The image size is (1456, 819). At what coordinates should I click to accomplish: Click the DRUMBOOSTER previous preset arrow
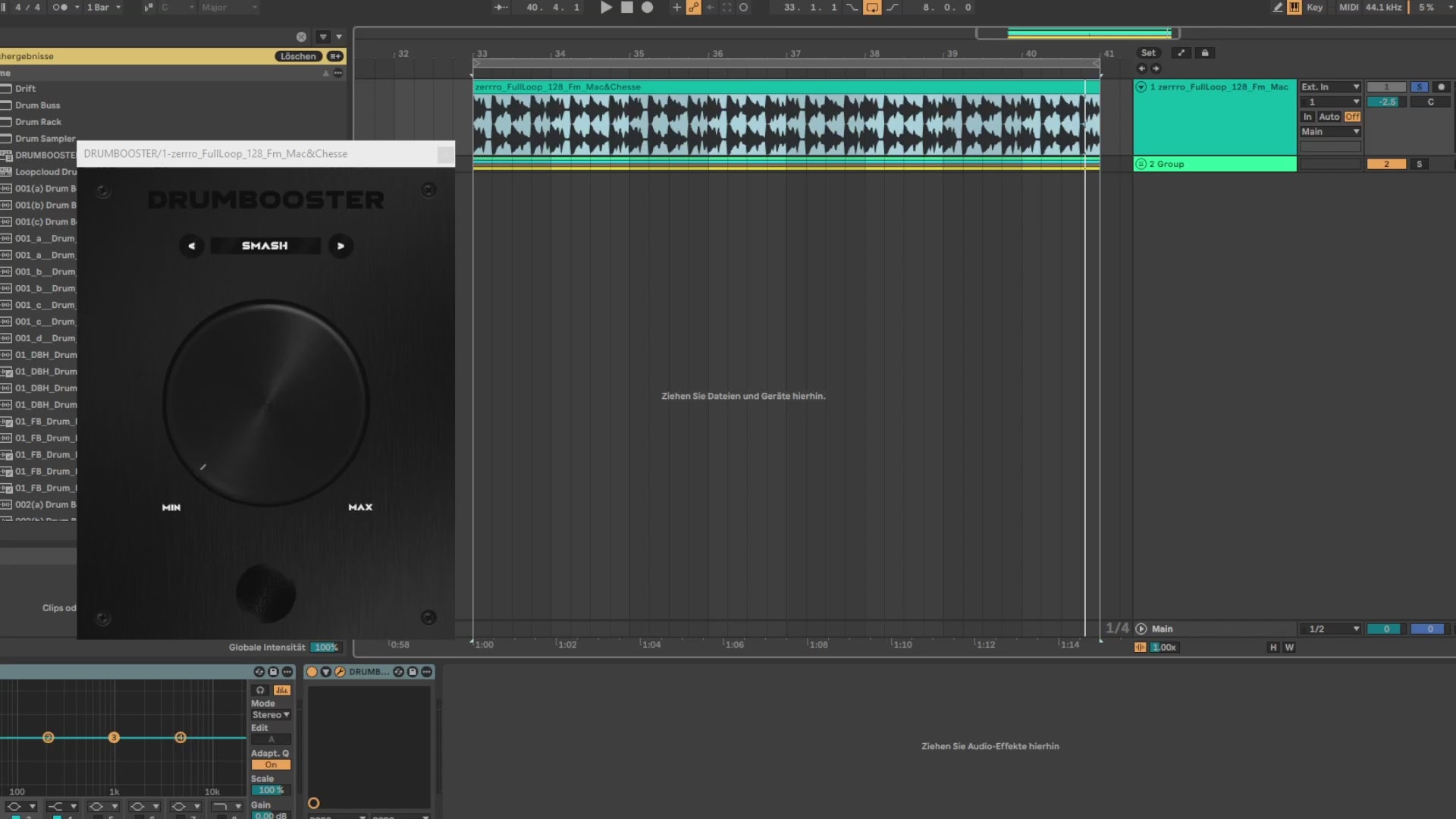click(x=191, y=246)
